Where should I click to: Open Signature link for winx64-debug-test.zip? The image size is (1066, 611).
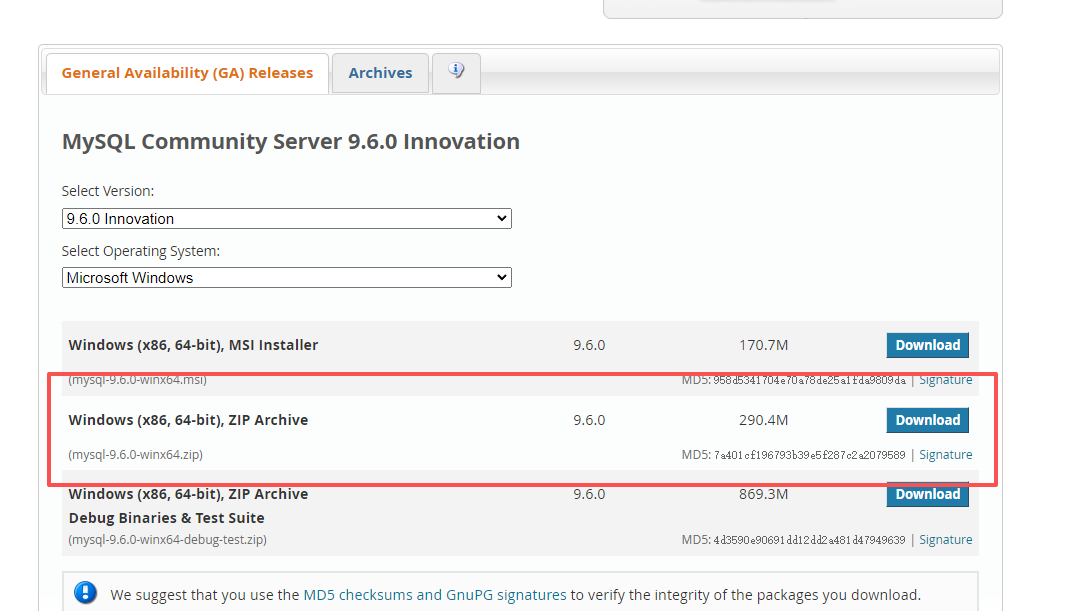pyautogui.click(x=946, y=540)
